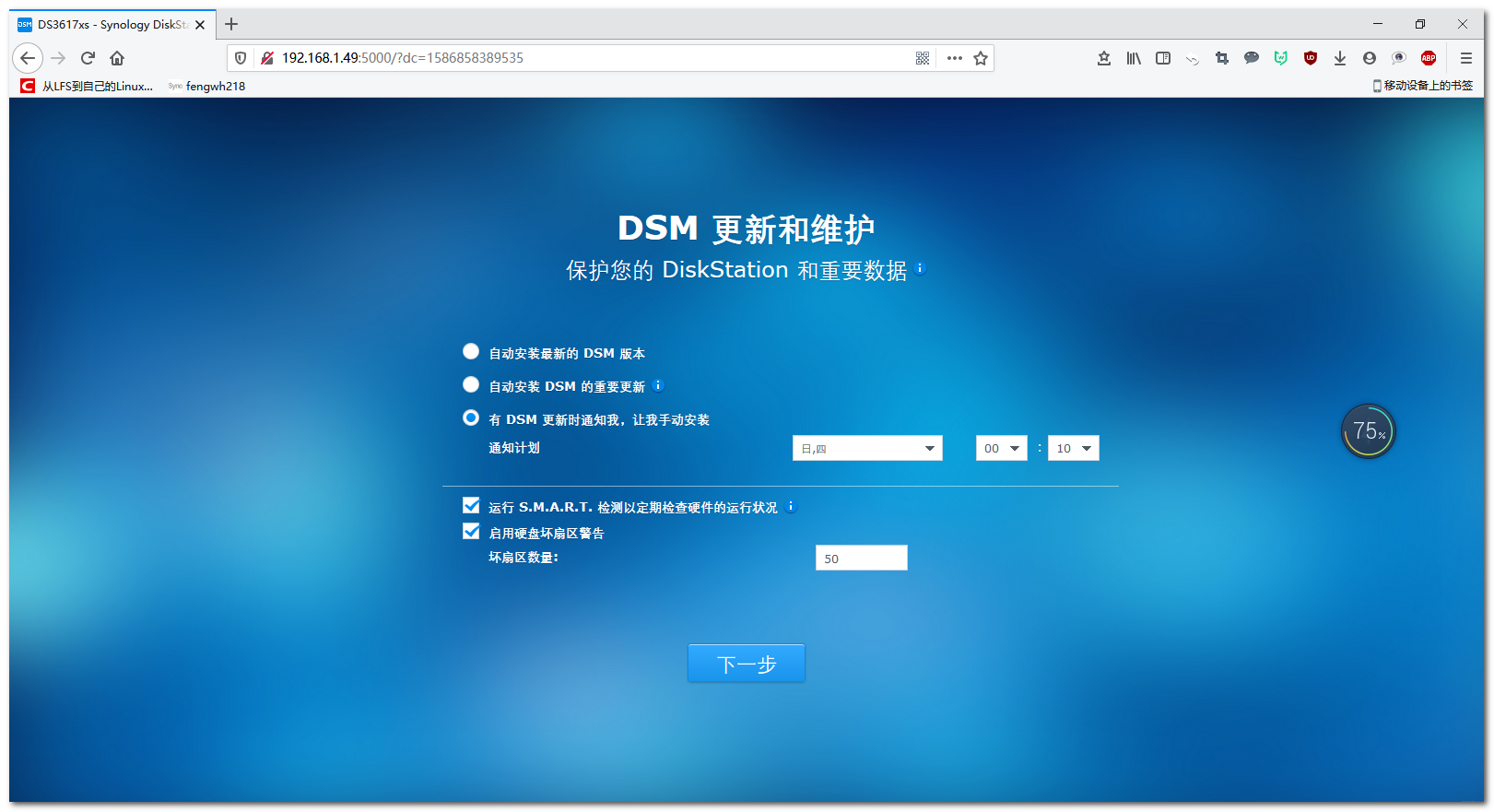Select auto install DSM important updates
The width and height of the screenshot is (1494, 812).
[471, 384]
